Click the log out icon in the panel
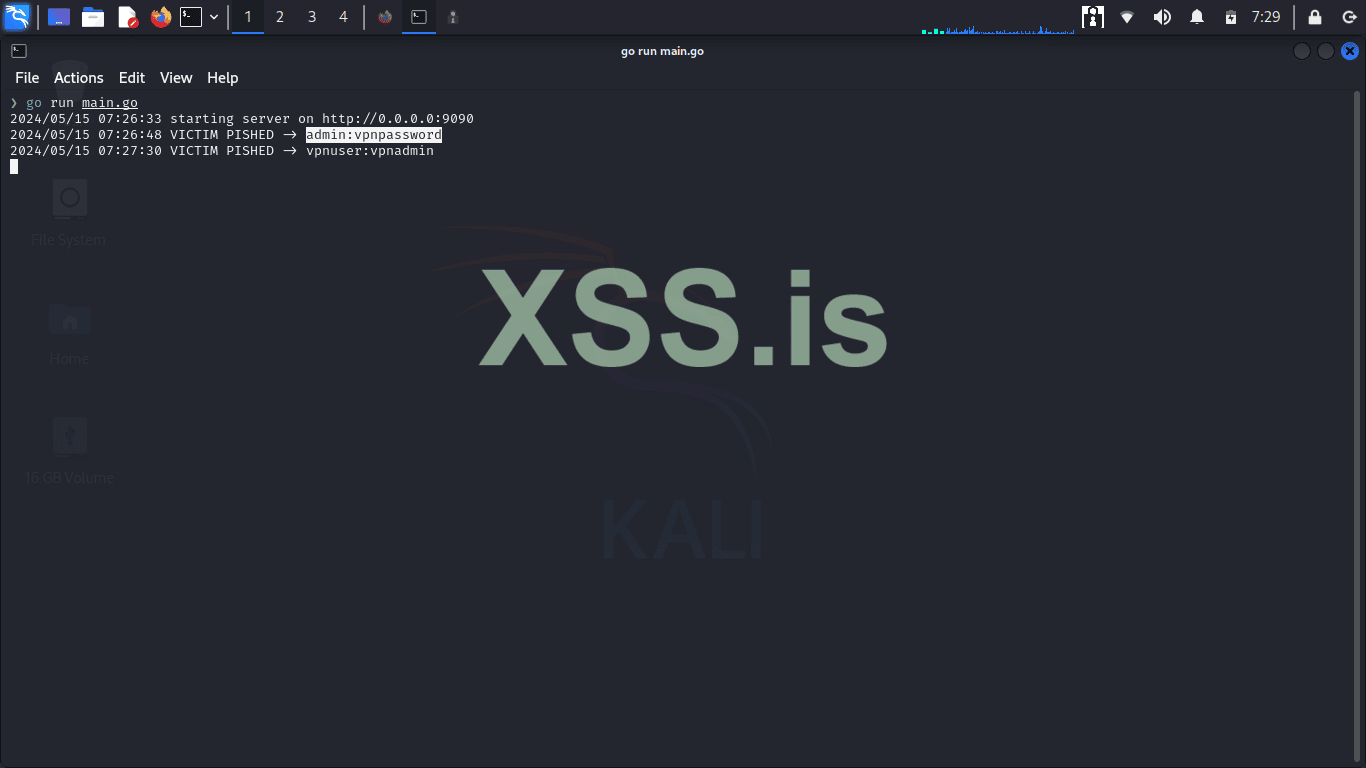This screenshot has width=1366, height=768. tap(1347, 17)
